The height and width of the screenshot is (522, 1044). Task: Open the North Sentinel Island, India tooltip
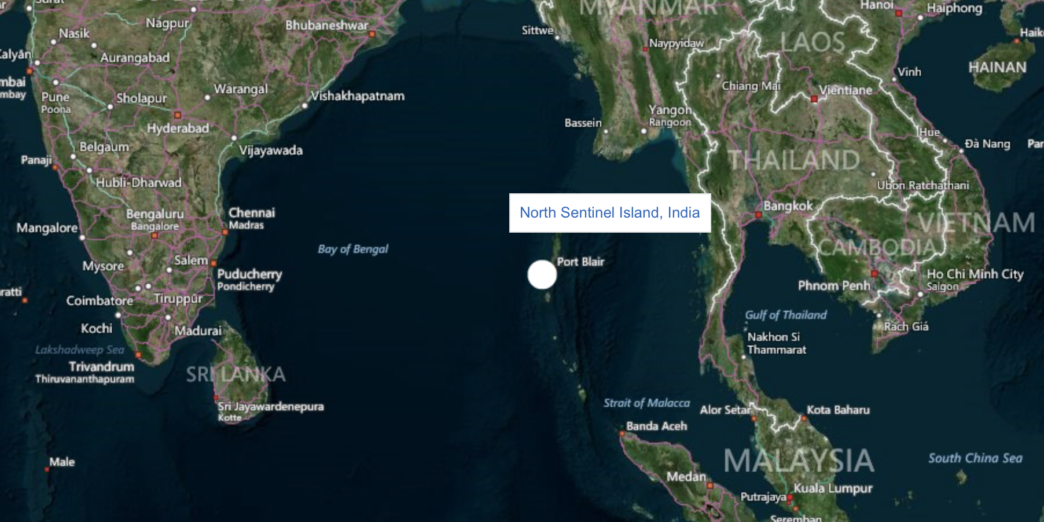point(610,213)
